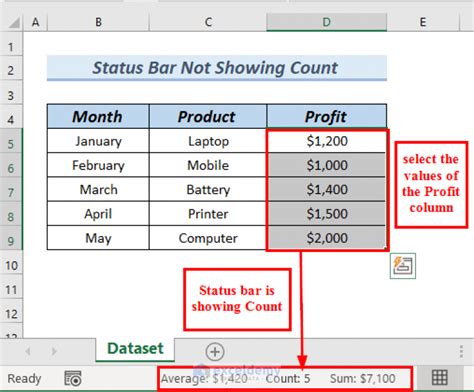474x392 pixels.
Task: Switch to Normal view grid icon
Action: [439, 378]
